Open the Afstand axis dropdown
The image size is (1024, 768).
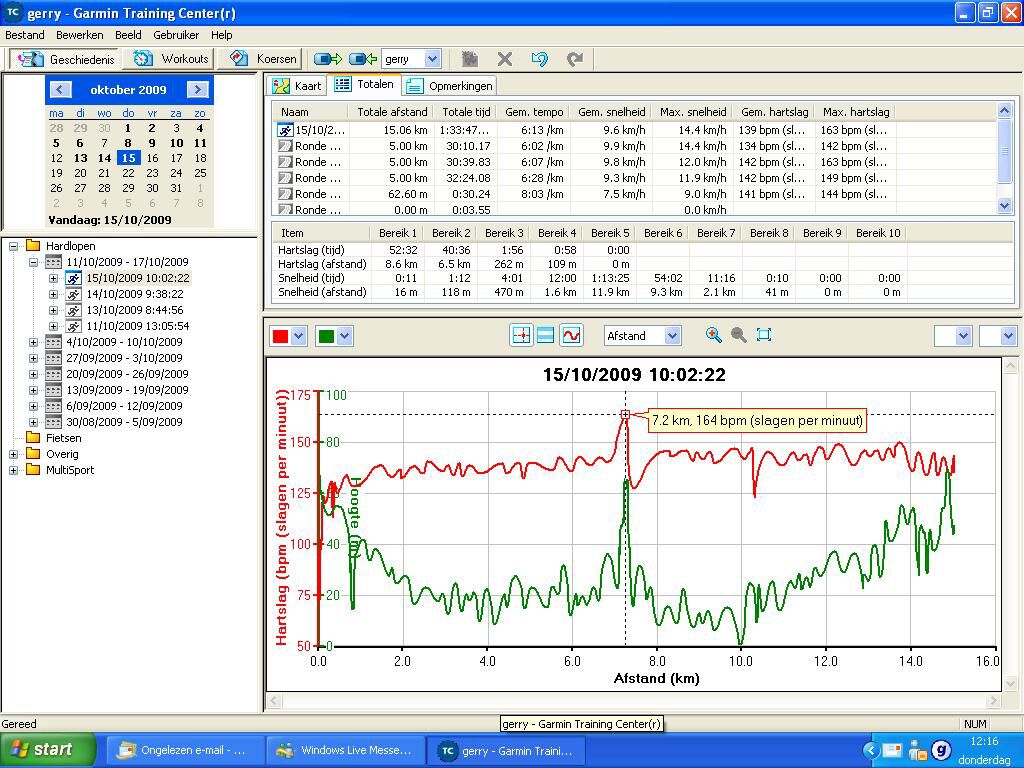click(672, 336)
